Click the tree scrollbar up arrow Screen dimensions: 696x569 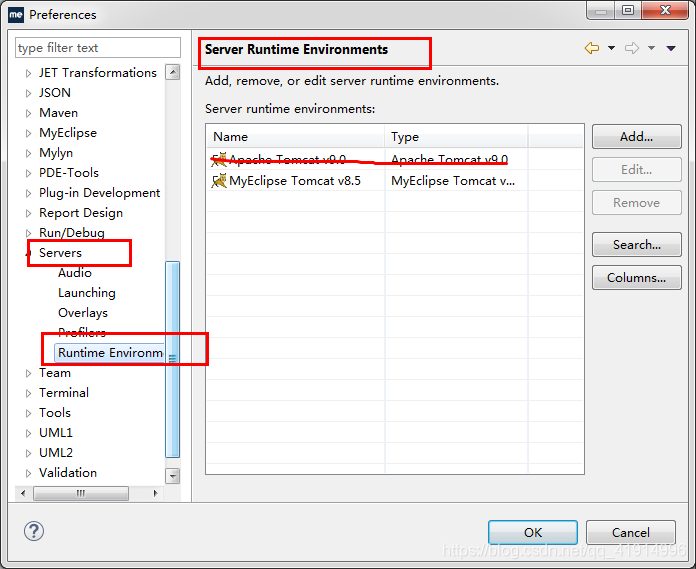(x=173, y=72)
